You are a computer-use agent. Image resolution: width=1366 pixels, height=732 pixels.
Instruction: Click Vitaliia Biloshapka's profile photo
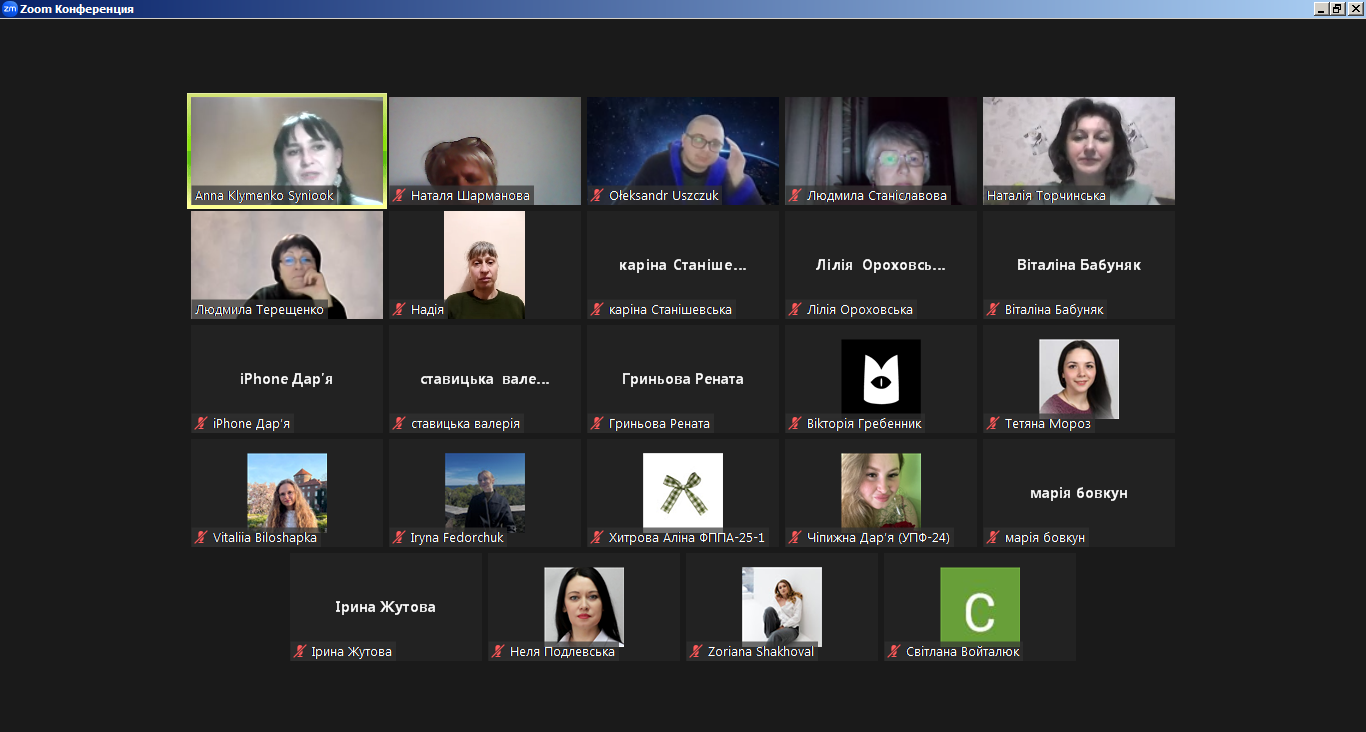point(287,490)
